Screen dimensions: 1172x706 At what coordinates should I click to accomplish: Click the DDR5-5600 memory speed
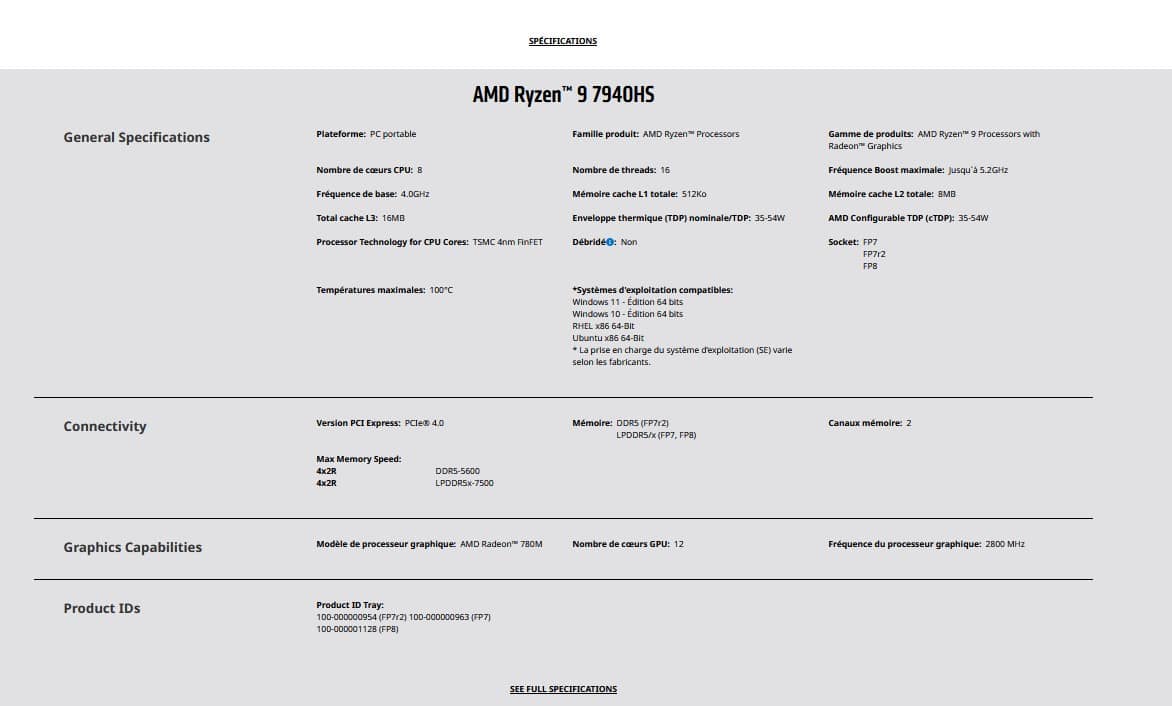click(457, 471)
